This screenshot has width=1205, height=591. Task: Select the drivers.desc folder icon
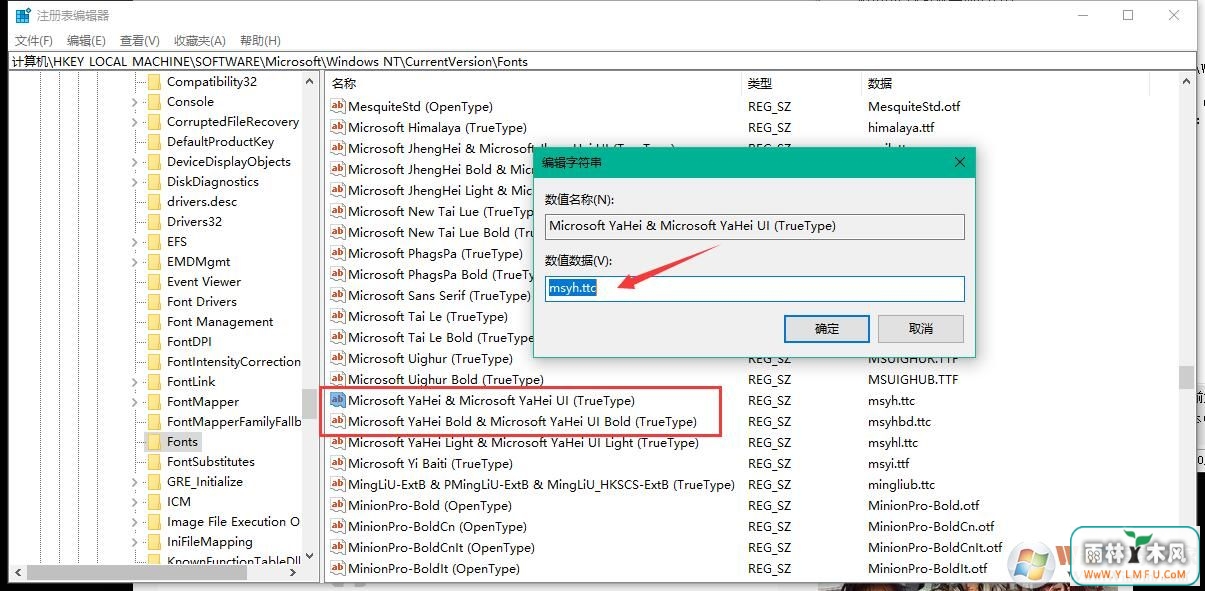(154, 202)
